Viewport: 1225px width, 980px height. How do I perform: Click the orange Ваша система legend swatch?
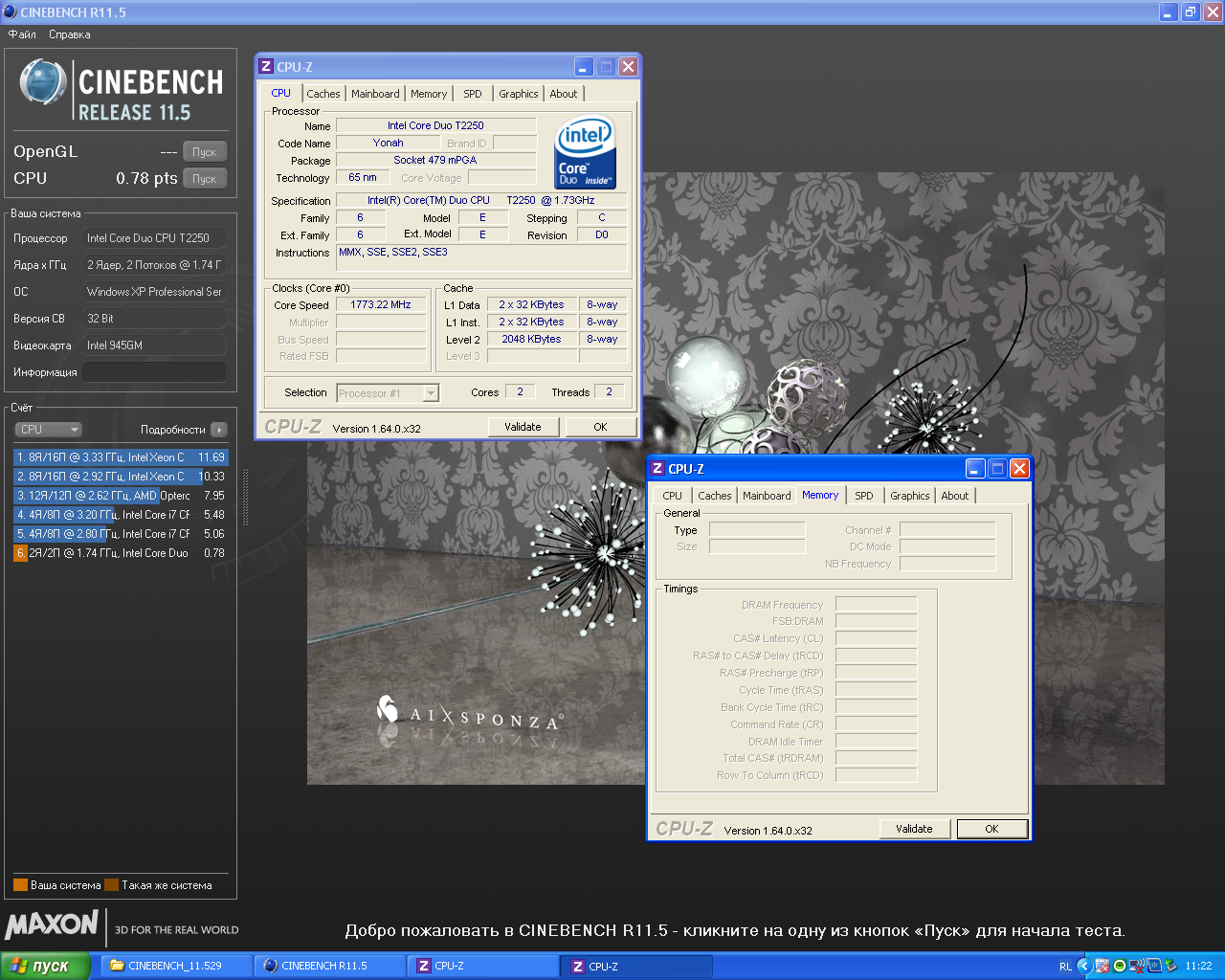tap(20, 885)
